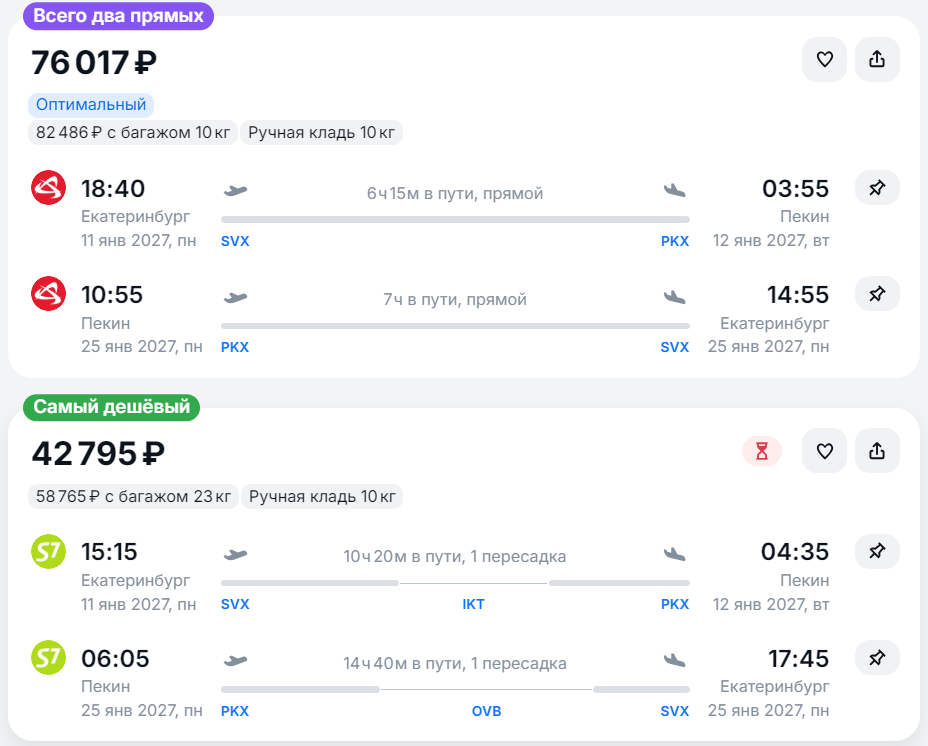Pin the 18:40 Yekaterinburg to Beijing flight

(x=877, y=188)
